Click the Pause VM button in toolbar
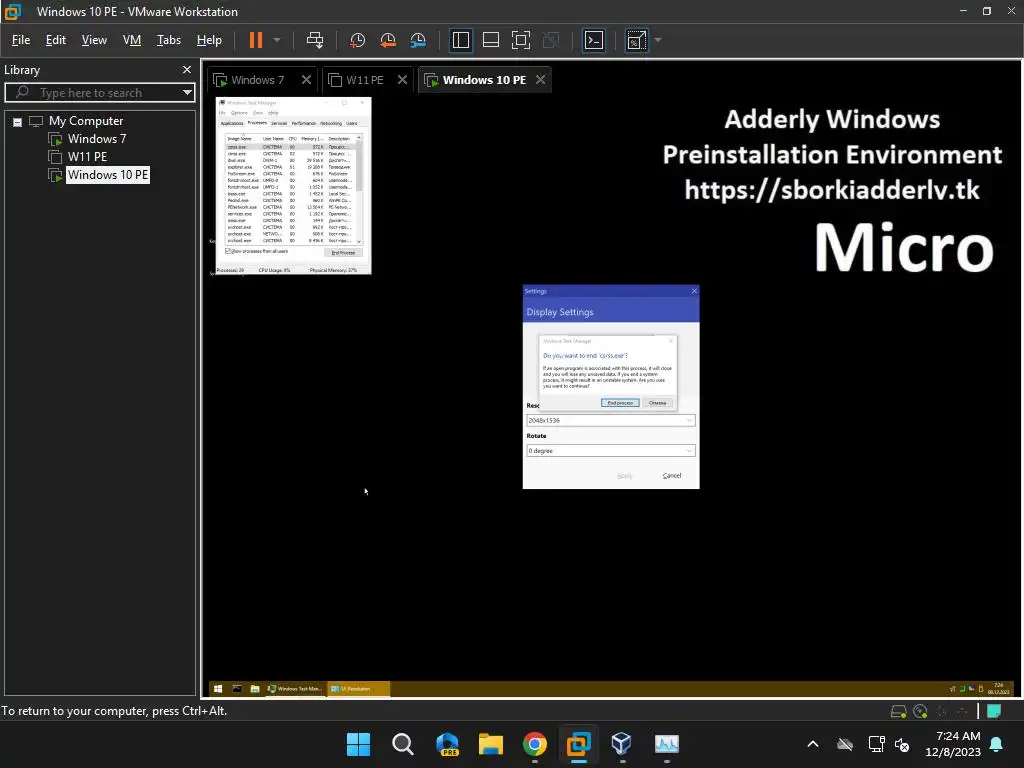This screenshot has height=768, width=1024. [255, 40]
